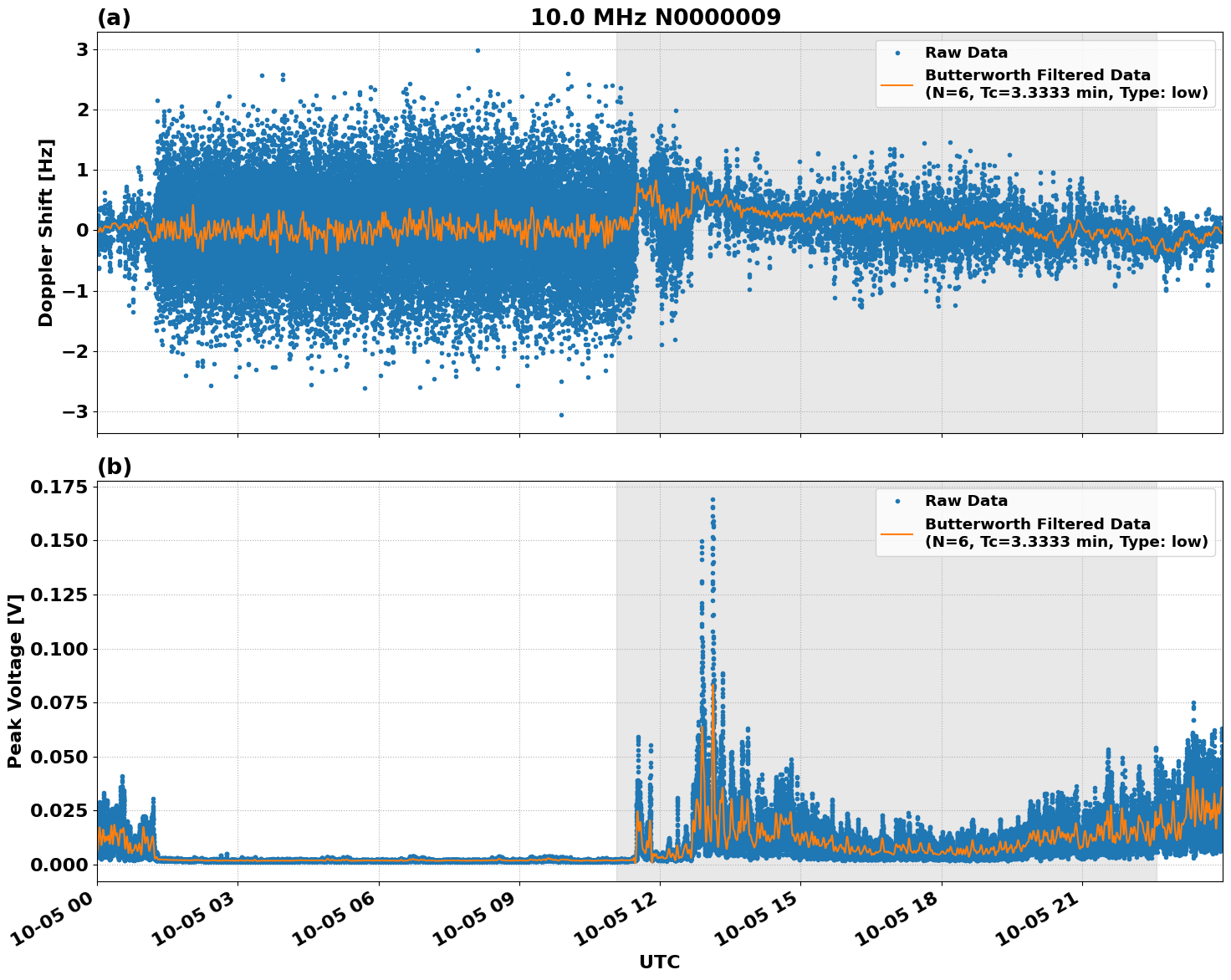Click the voltage y-axis tick '0.025'
Screen dimensions: 1231x980
pyautogui.click(x=59, y=810)
